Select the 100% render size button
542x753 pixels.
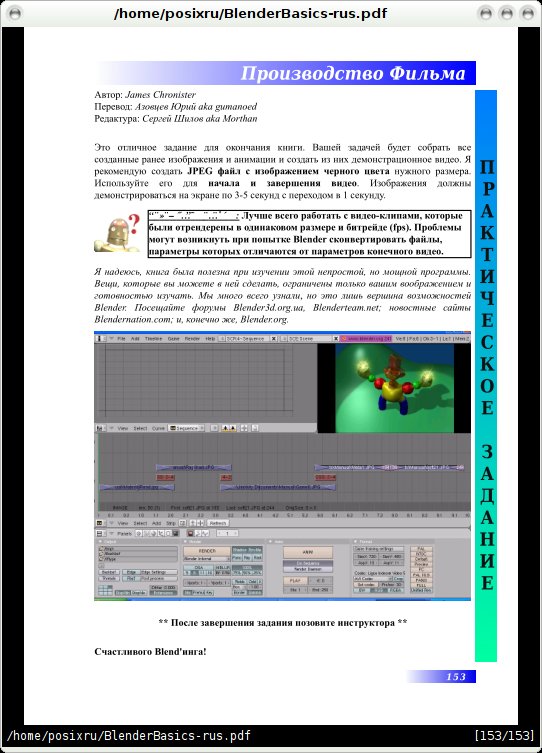tap(248, 568)
